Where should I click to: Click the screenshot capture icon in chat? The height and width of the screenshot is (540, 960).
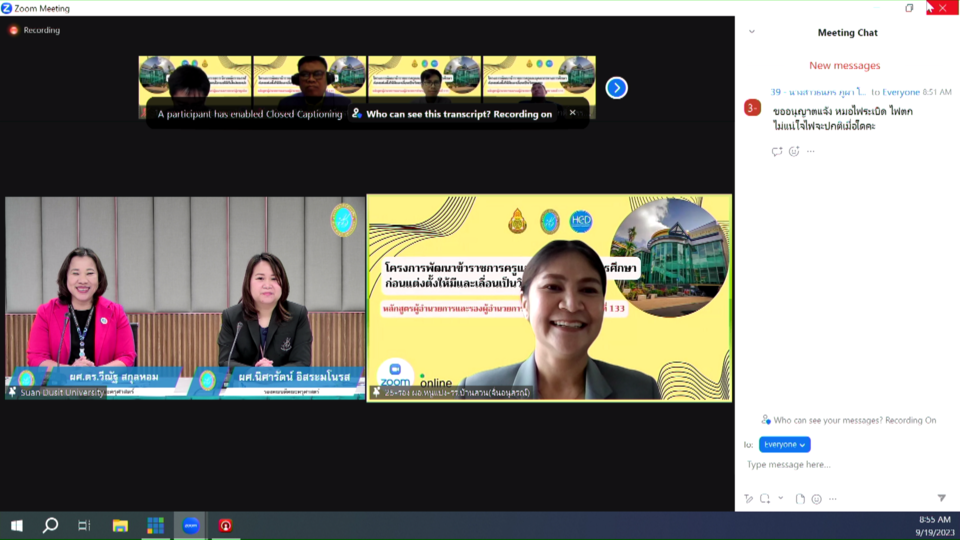[764, 499]
